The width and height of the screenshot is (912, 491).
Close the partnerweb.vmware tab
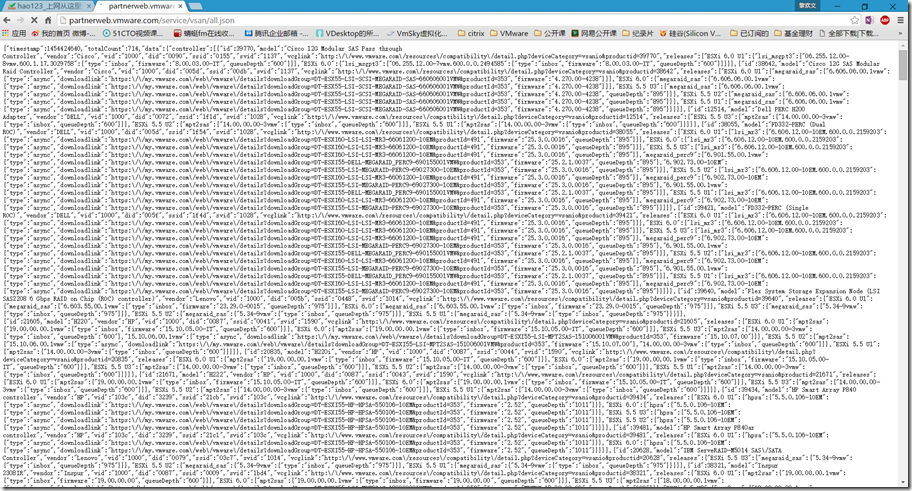click(181, 6)
